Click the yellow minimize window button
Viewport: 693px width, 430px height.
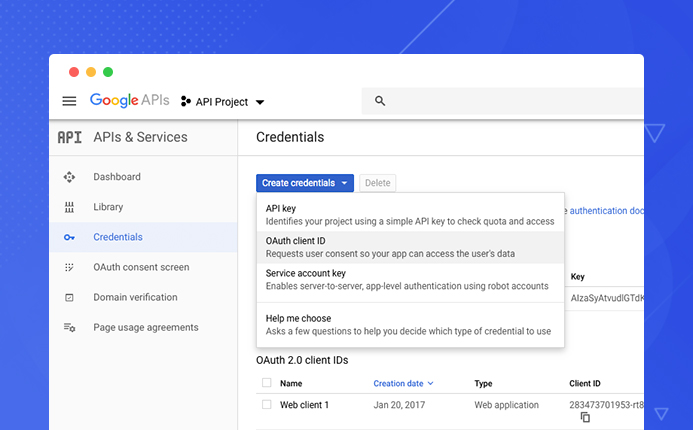91,72
